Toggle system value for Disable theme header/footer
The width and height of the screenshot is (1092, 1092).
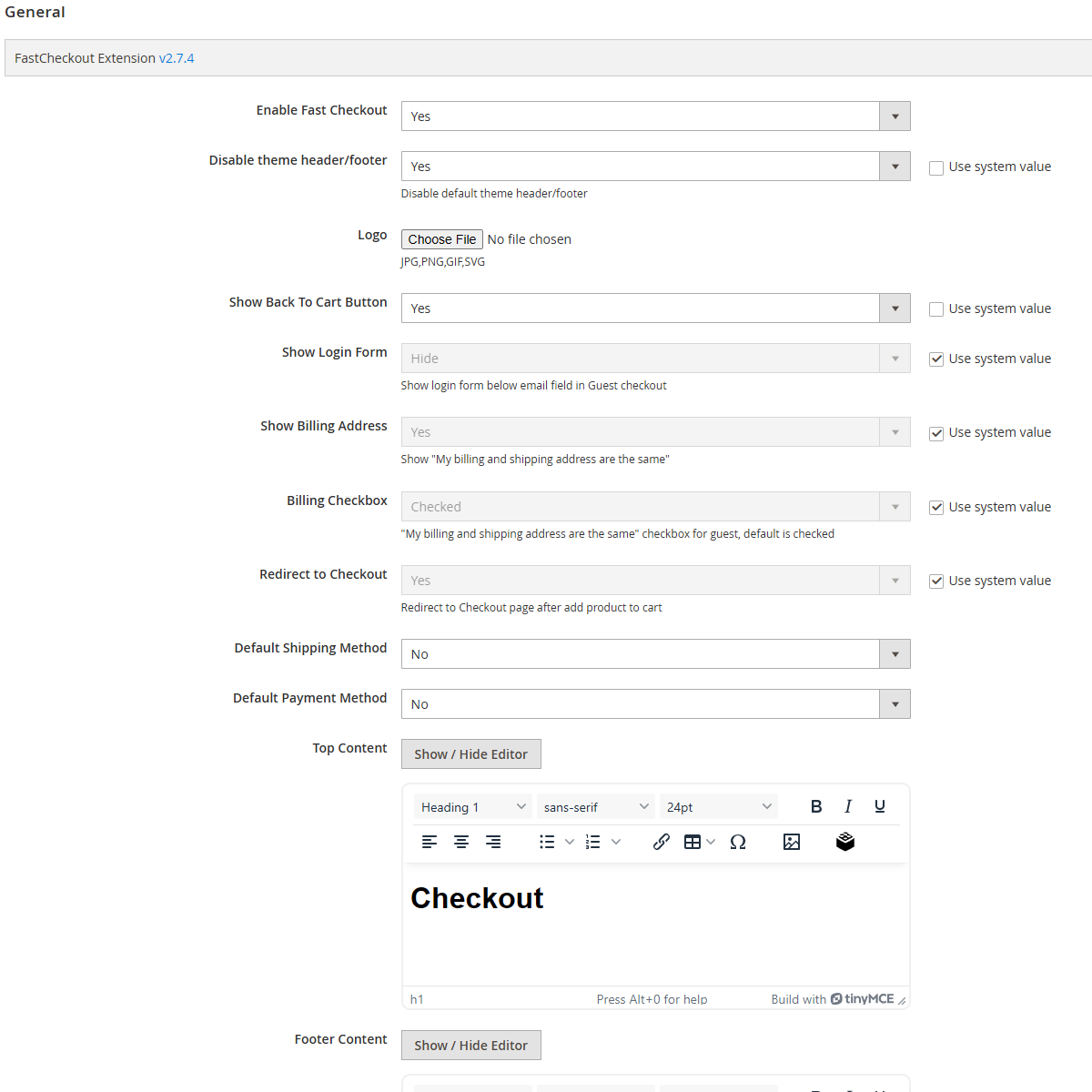[x=935, y=167]
